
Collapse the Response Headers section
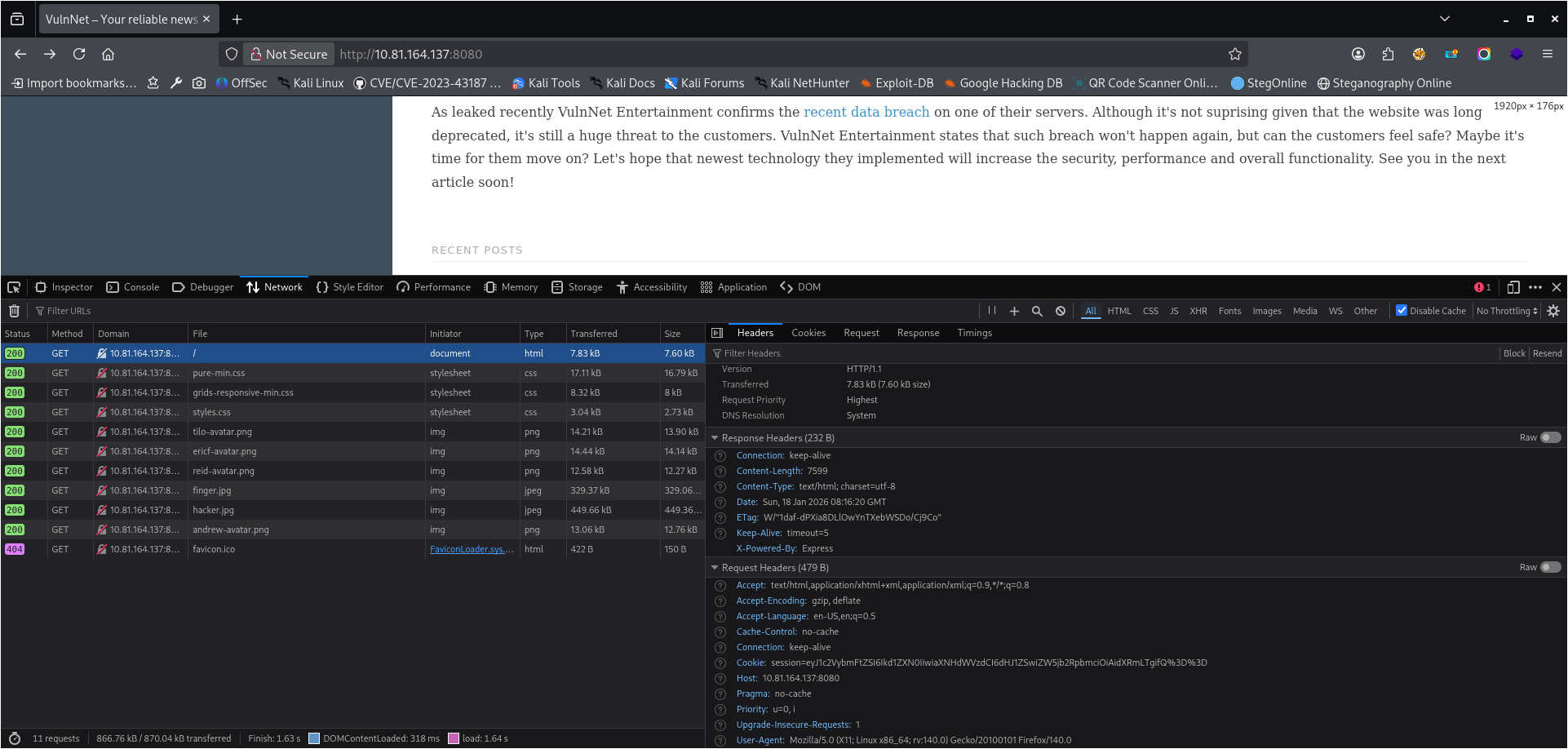(715, 438)
